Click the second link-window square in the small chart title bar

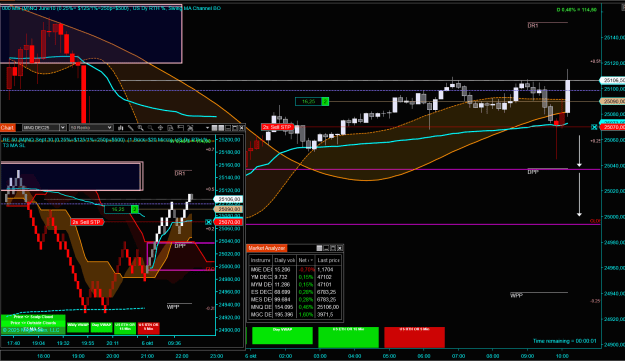pos(221,128)
